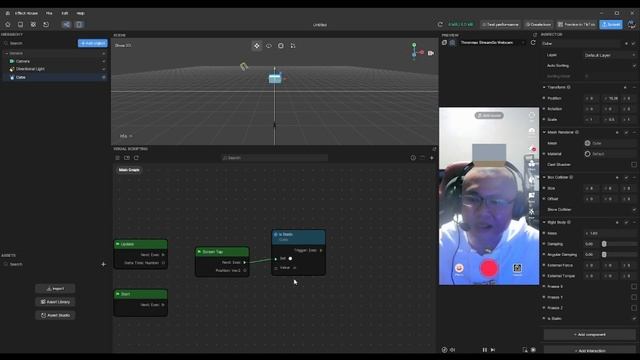Image resolution: width=640 pixels, height=360 pixels.
Task: Pop out the Preview panel
Action: point(535,35)
